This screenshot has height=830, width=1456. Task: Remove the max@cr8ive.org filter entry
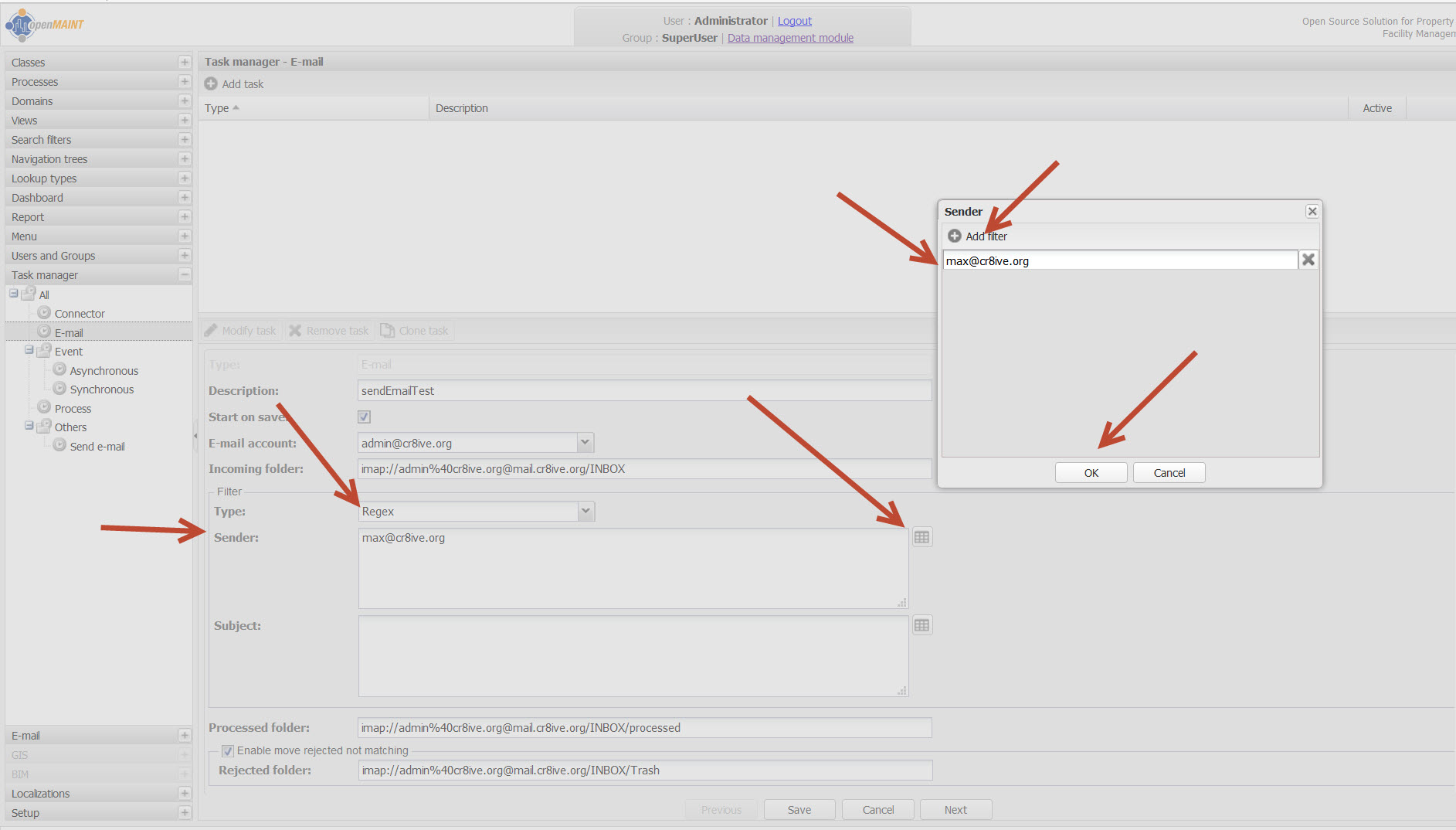(1308, 260)
